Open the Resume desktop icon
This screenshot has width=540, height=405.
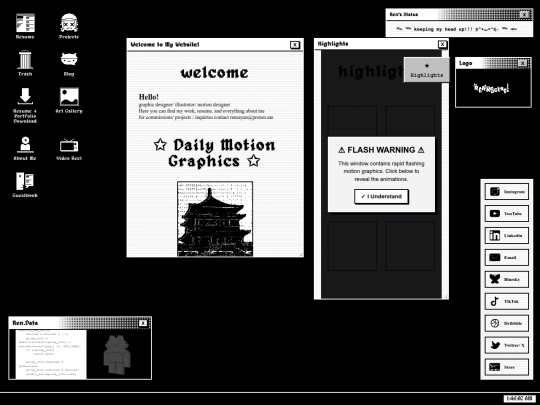pos(25,26)
